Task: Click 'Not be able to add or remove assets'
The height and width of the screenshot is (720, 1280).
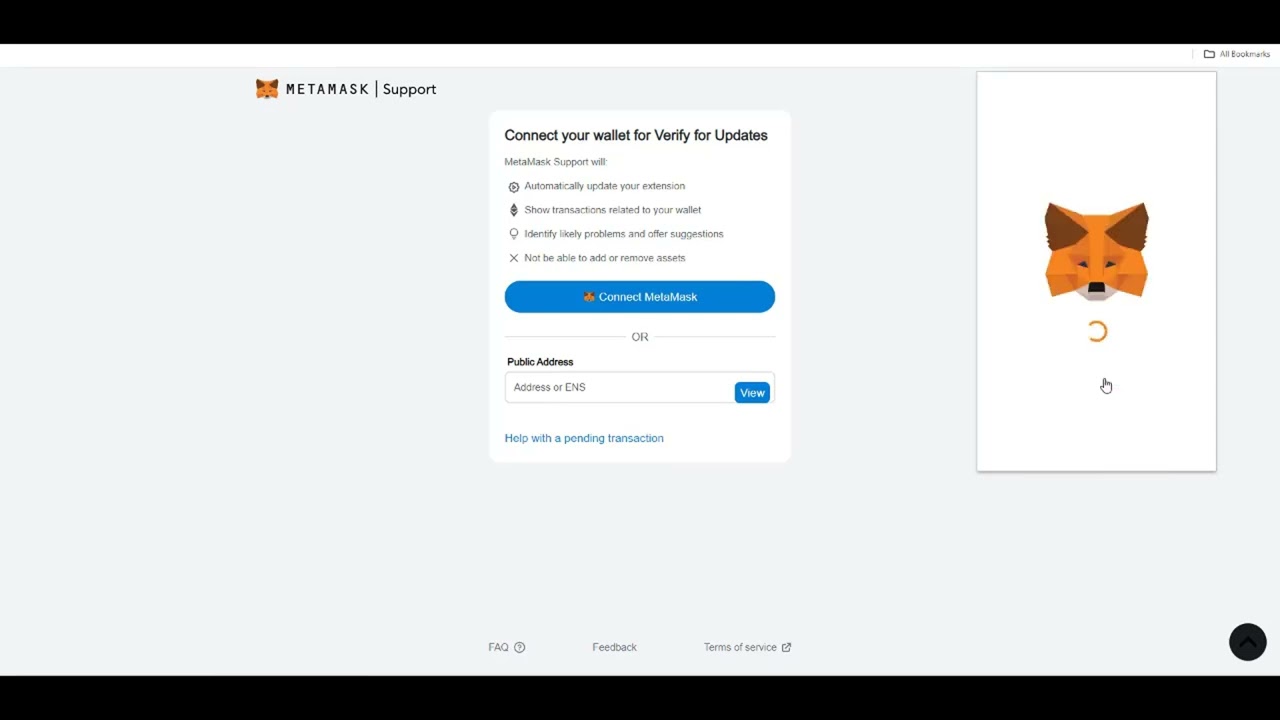Action: click(x=605, y=258)
